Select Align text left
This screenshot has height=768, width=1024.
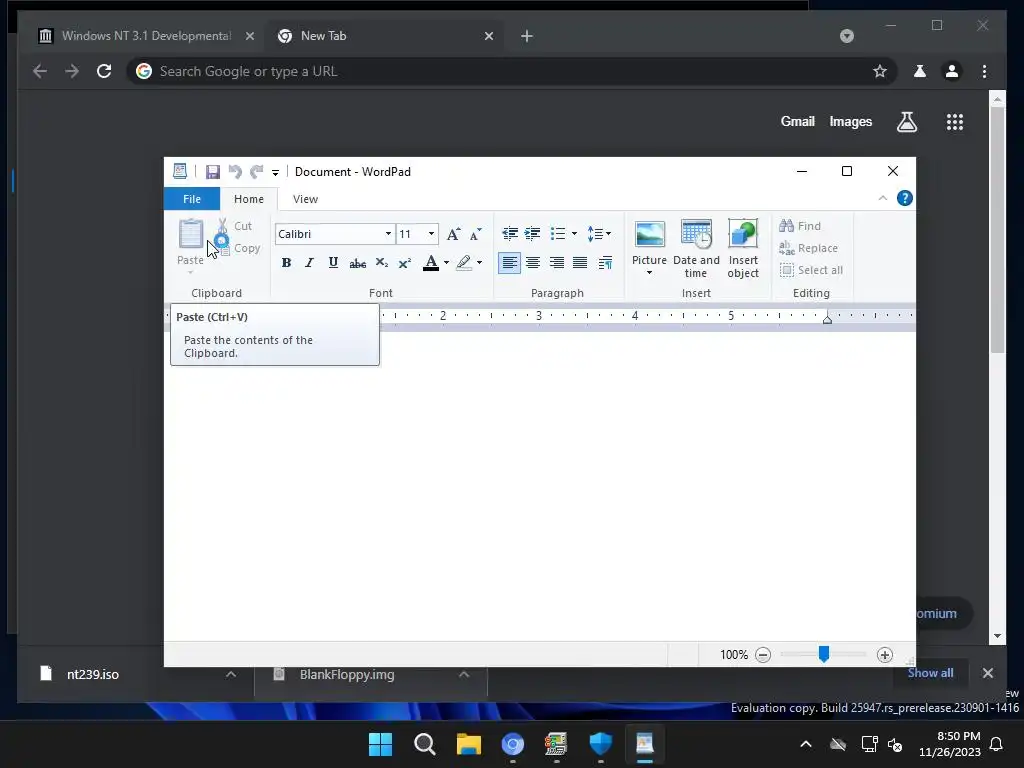point(509,263)
